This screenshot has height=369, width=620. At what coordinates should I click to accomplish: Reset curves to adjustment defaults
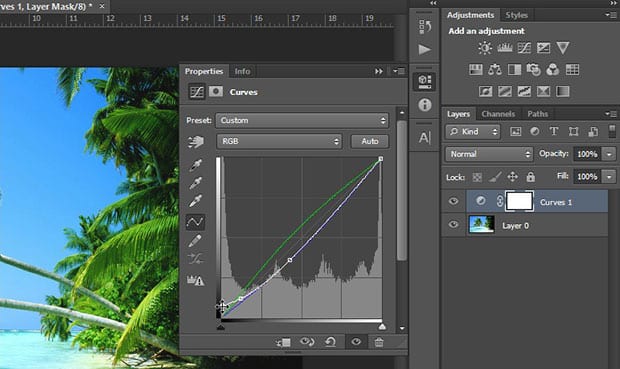click(330, 342)
